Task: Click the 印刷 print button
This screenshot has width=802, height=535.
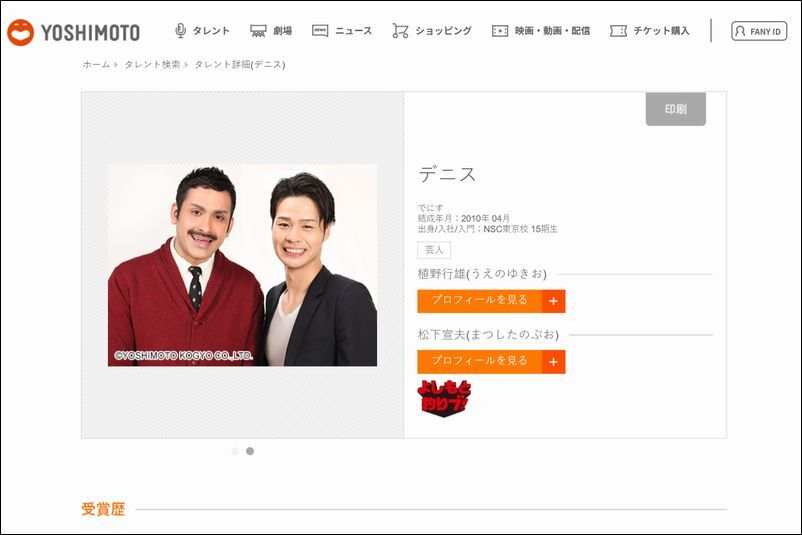Action: [x=676, y=109]
